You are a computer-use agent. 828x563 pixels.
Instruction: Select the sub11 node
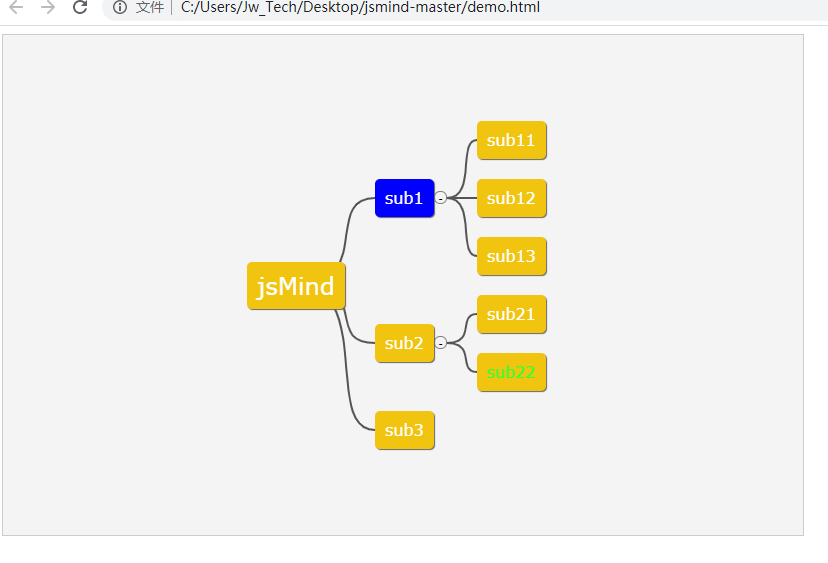click(512, 140)
